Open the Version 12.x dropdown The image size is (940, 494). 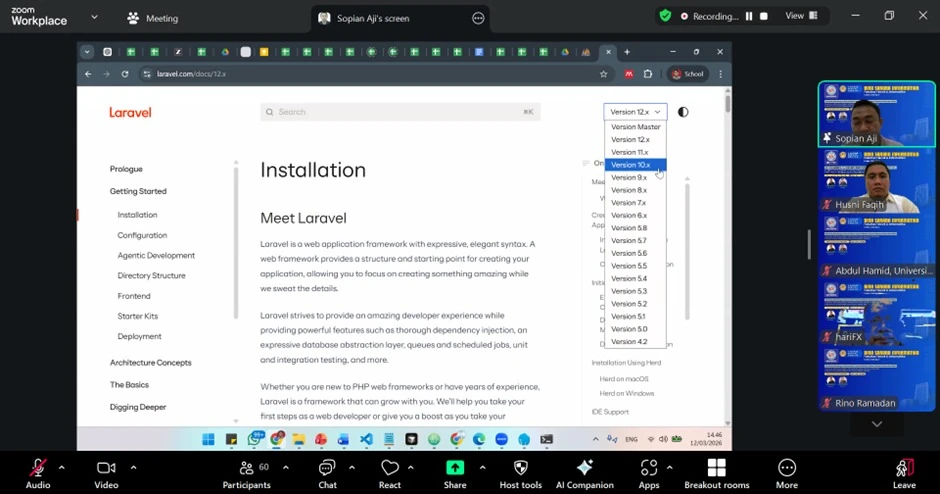click(635, 112)
